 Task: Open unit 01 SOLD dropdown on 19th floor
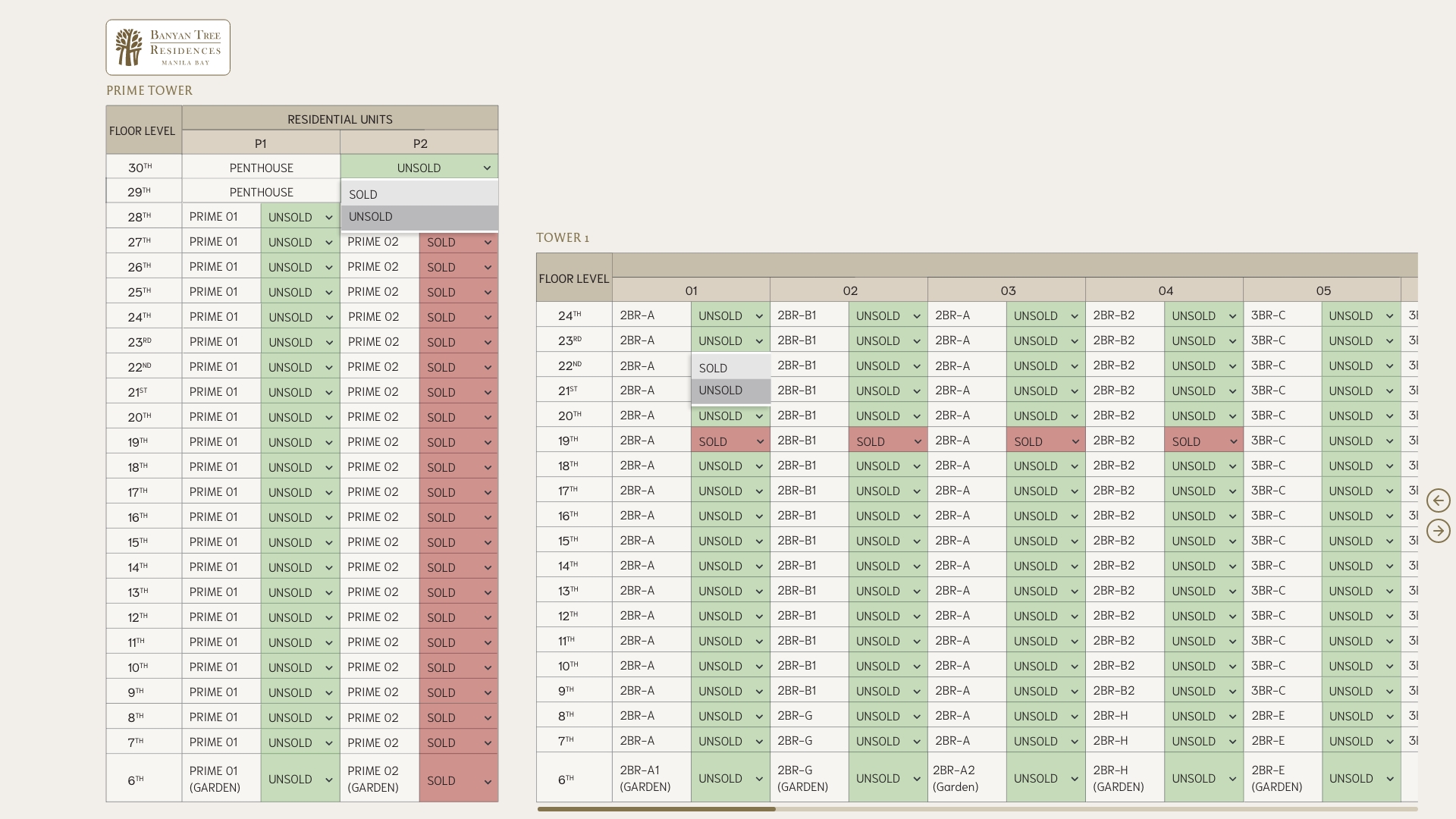(x=730, y=441)
